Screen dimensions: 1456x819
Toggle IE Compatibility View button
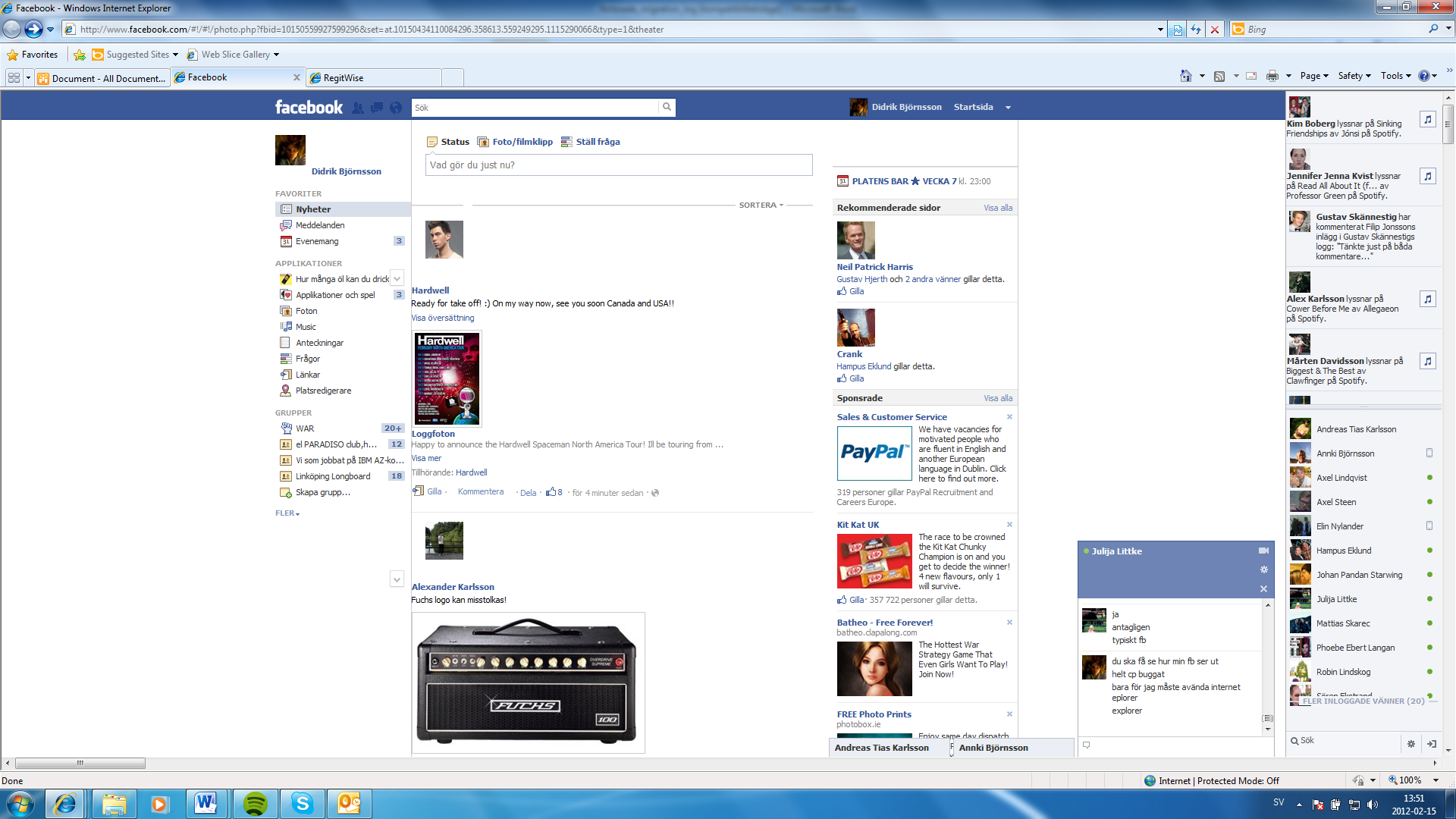point(1177,30)
